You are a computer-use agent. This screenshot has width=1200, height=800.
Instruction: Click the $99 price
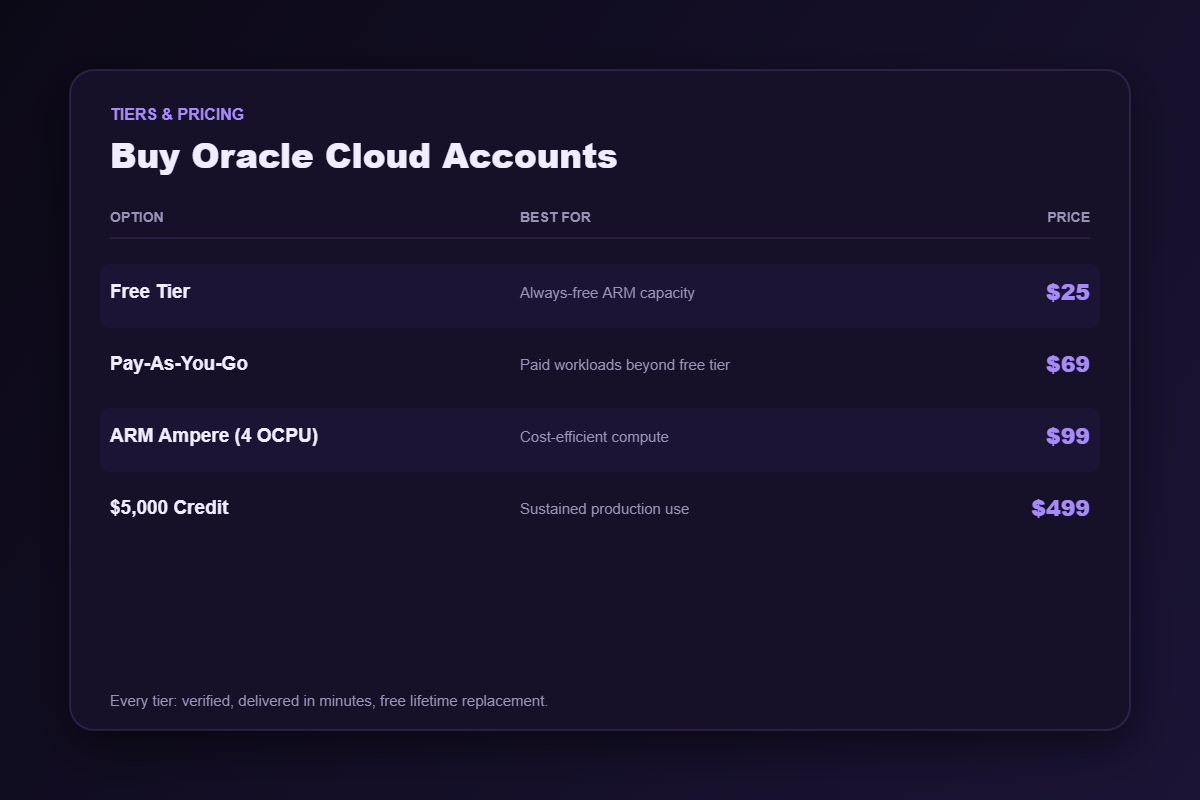[1068, 436]
